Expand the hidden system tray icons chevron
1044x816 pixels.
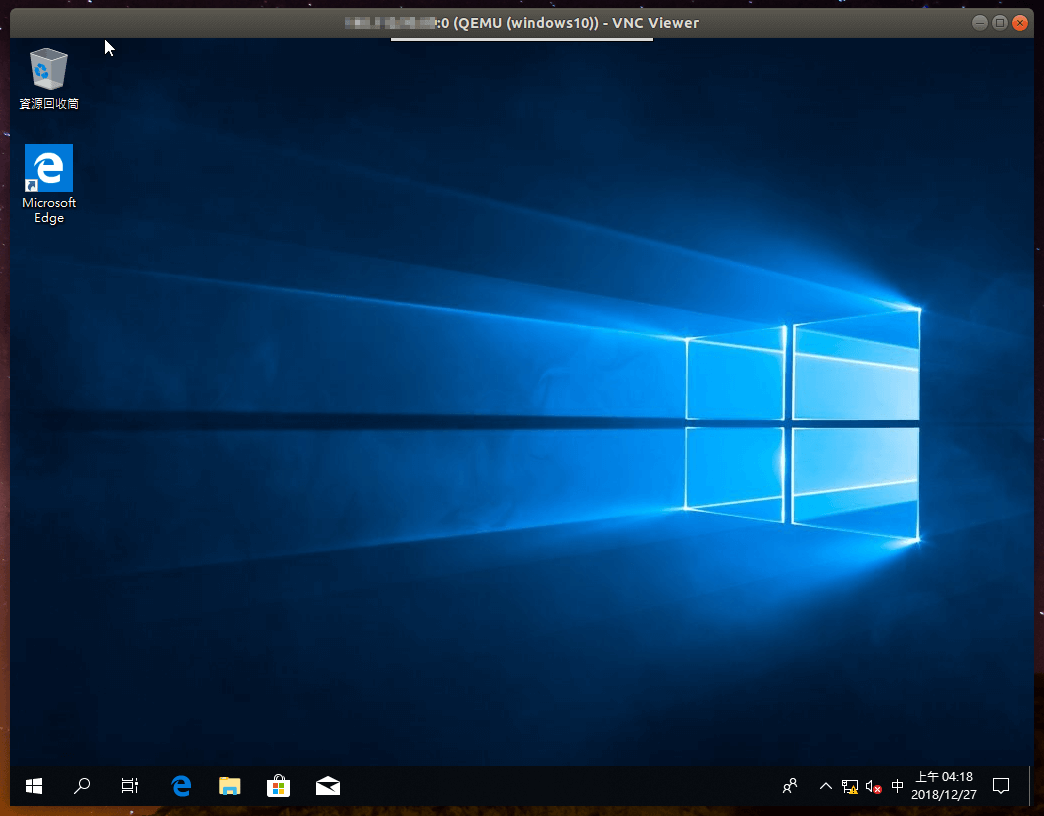pyautogui.click(x=826, y=786)
